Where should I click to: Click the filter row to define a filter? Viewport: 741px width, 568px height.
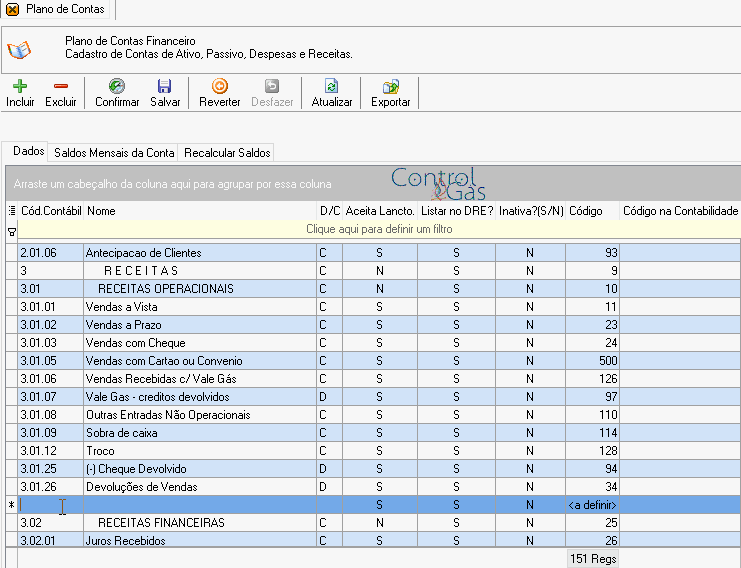[x=379, y=229]
